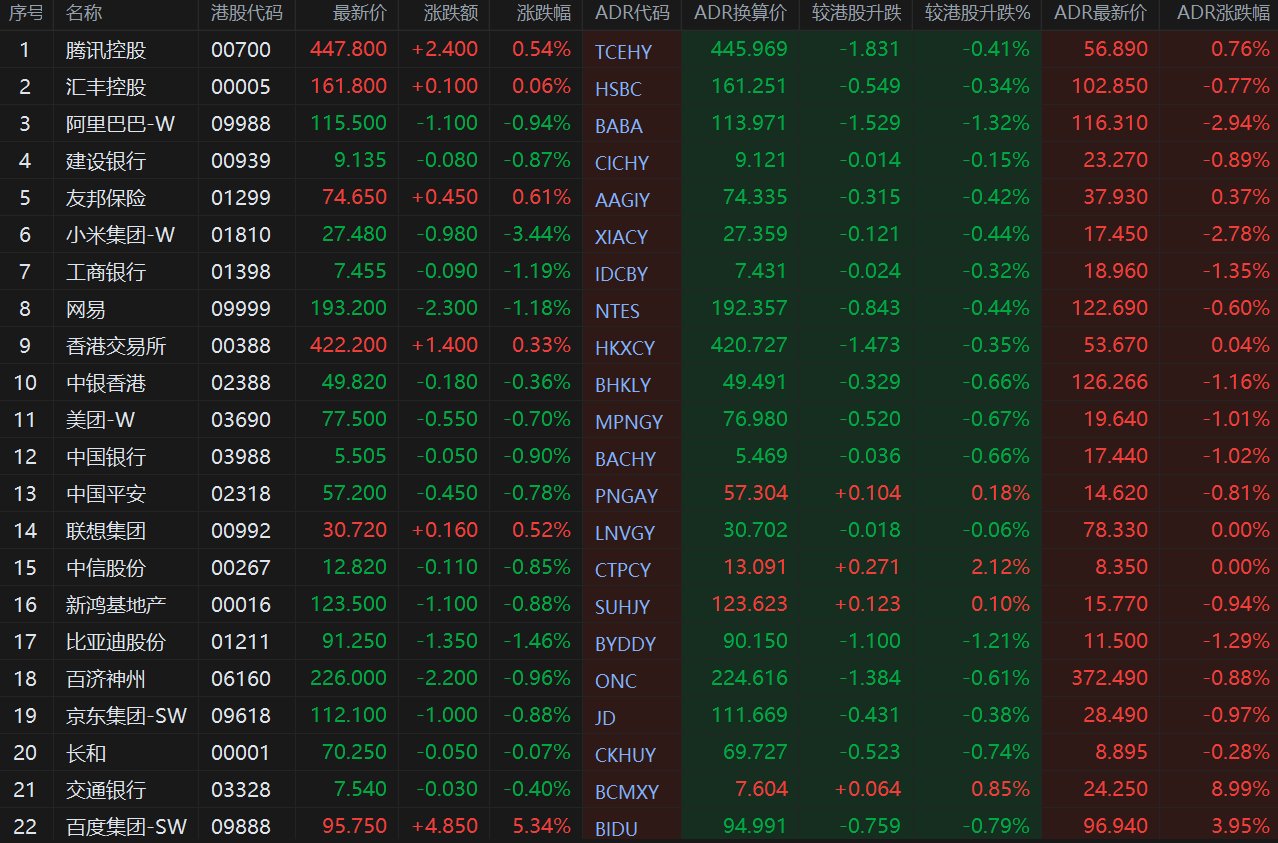
Task: Select the 香港交易所 stock name
Action: coord(116,346)
